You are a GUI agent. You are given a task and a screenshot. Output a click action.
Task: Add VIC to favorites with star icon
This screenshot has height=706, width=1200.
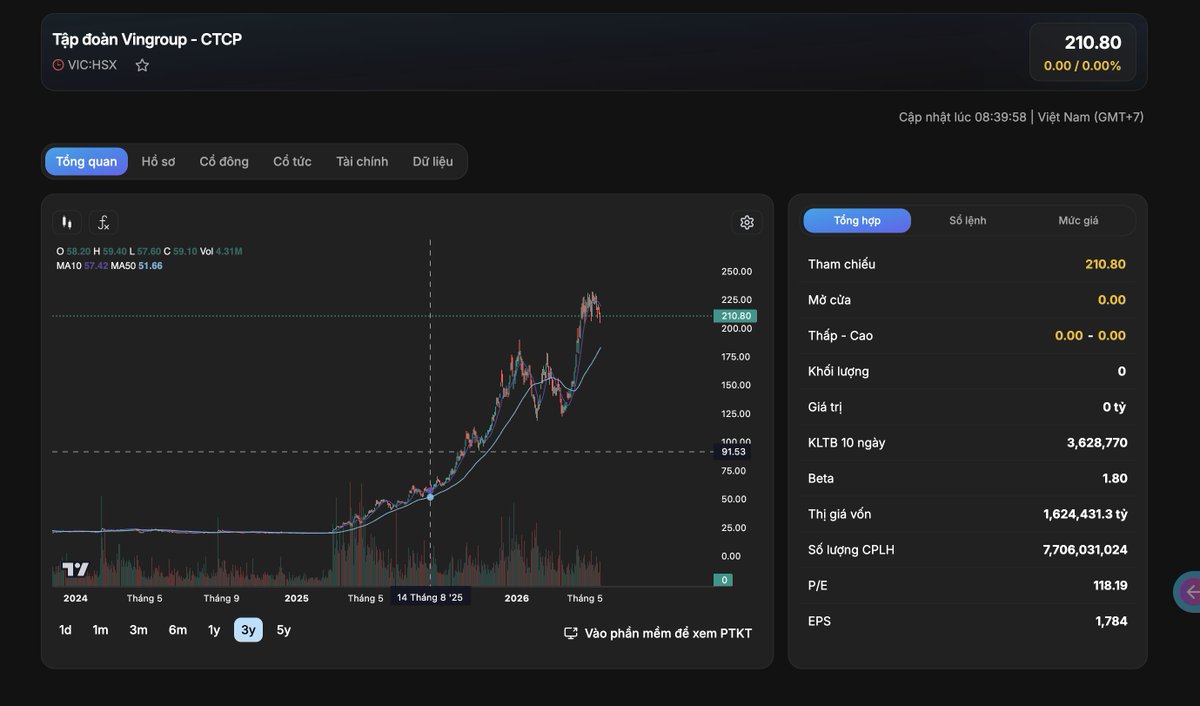pos(142,65)
